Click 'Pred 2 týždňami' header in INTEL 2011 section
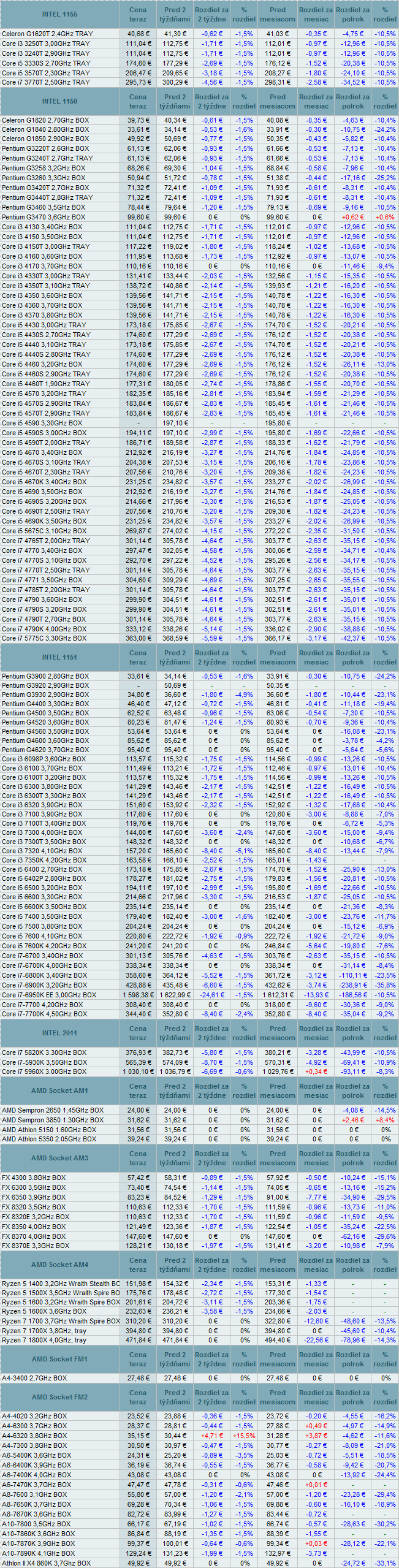Viewport: 399px width, 1568px height. 175,1033
